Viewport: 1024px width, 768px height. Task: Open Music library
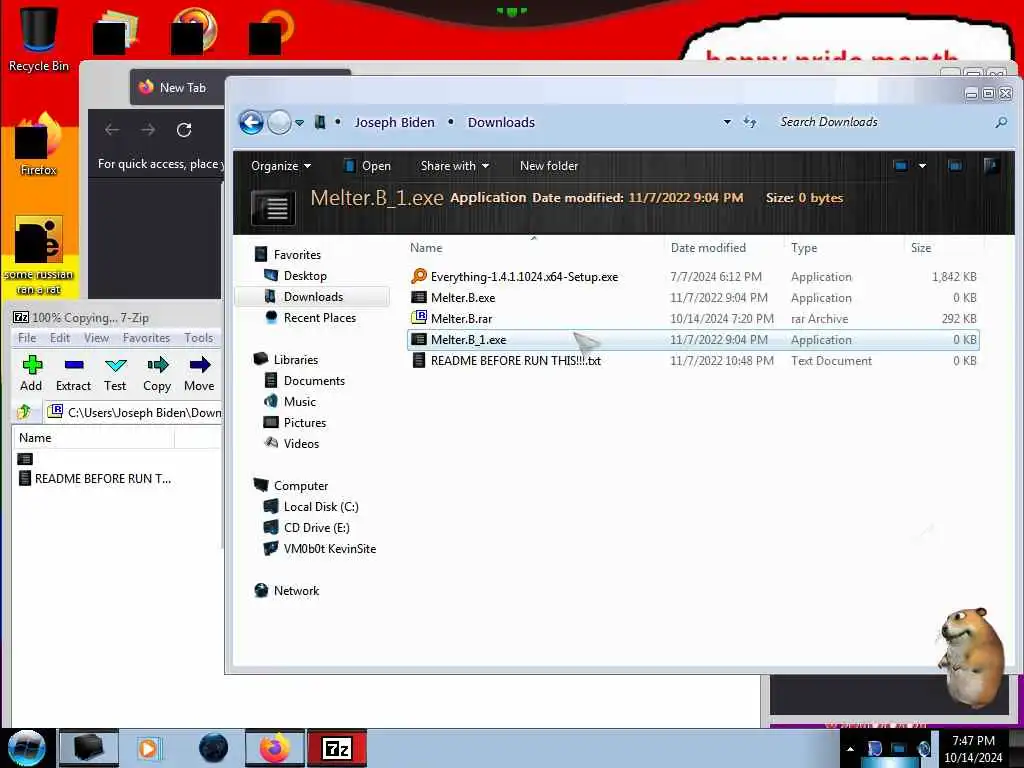pos(300,402)
